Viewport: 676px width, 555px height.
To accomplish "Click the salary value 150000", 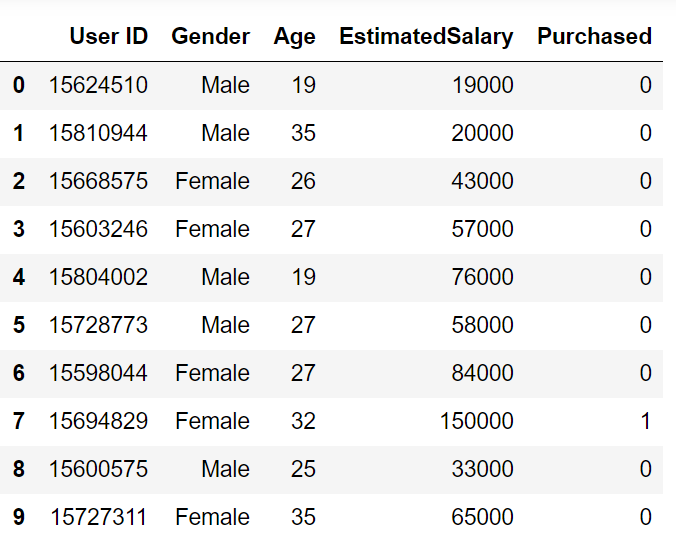I will (x=476, y=421).
